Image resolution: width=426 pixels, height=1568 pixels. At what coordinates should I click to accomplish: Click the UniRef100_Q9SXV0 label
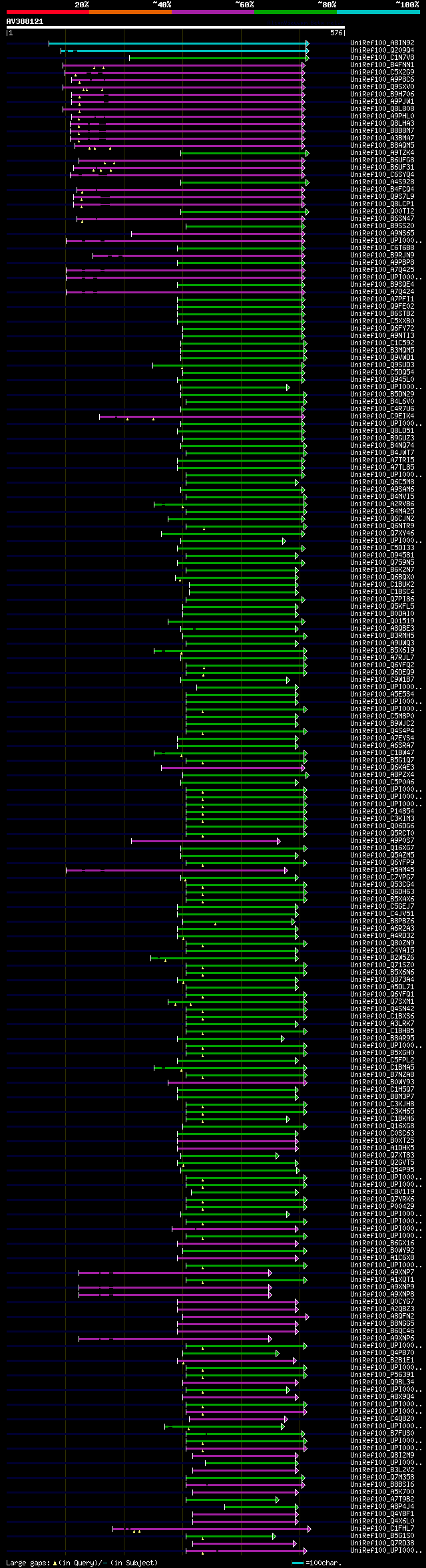(x=382, y=87)
